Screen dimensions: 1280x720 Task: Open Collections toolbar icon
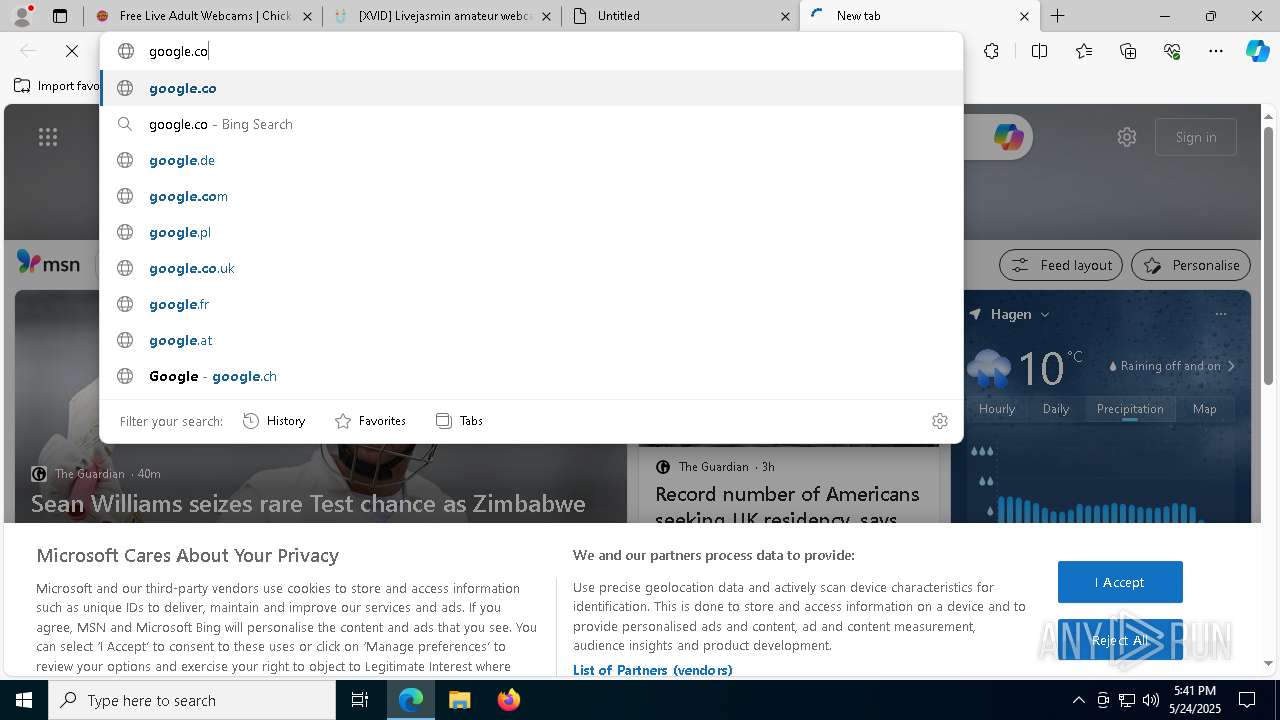[1128, 51]
